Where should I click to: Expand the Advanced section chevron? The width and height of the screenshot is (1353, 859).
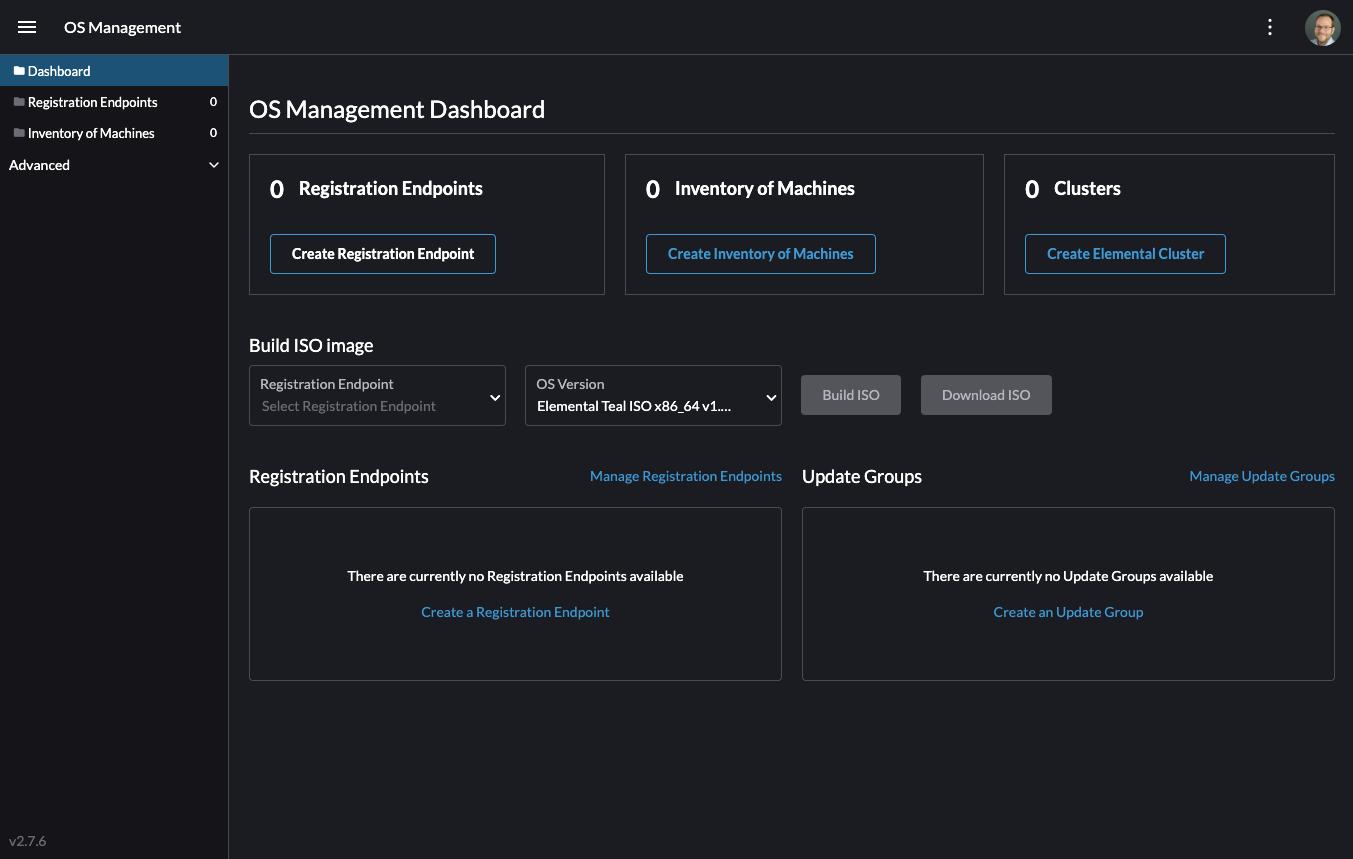[x=213, y=165]
